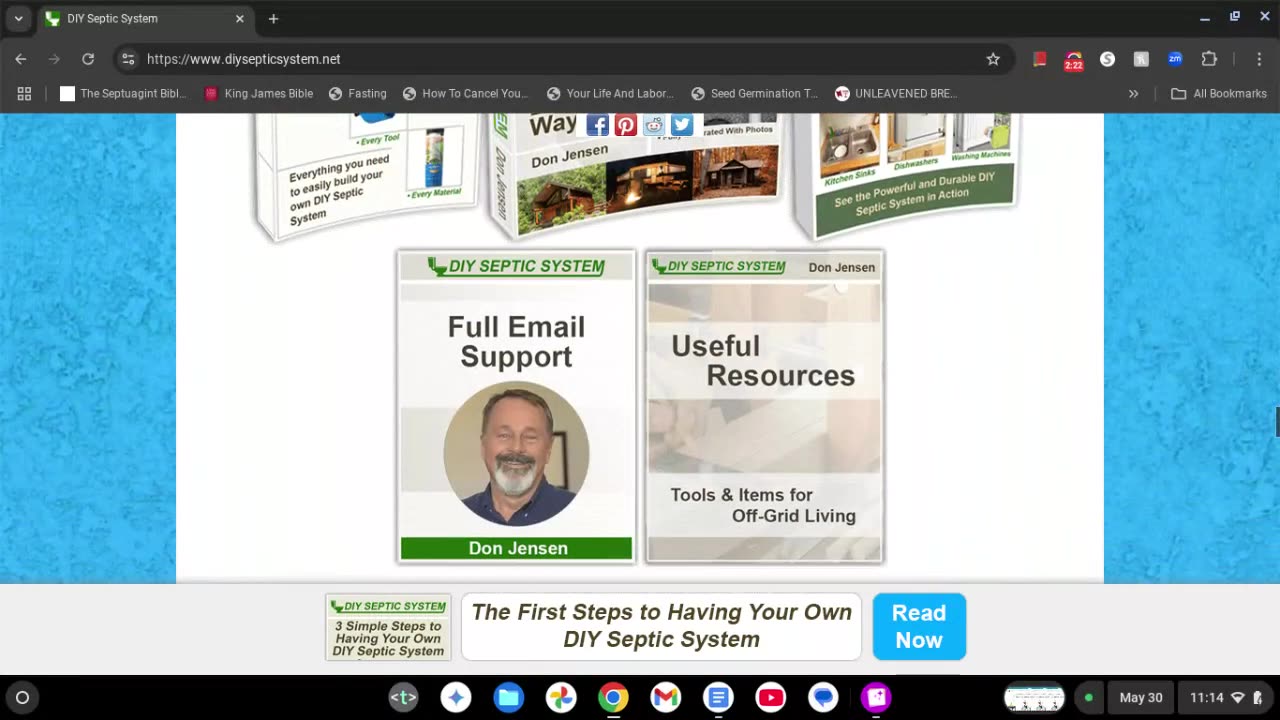Open Chrome three-dot menu

(x=1258, y=59)
